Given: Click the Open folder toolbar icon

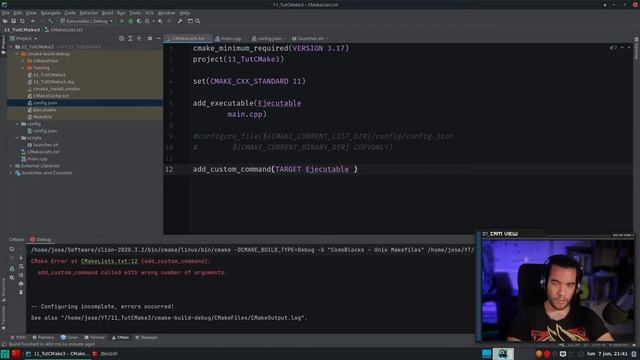Looking at the screenshot, I should (x=5, y=21).
